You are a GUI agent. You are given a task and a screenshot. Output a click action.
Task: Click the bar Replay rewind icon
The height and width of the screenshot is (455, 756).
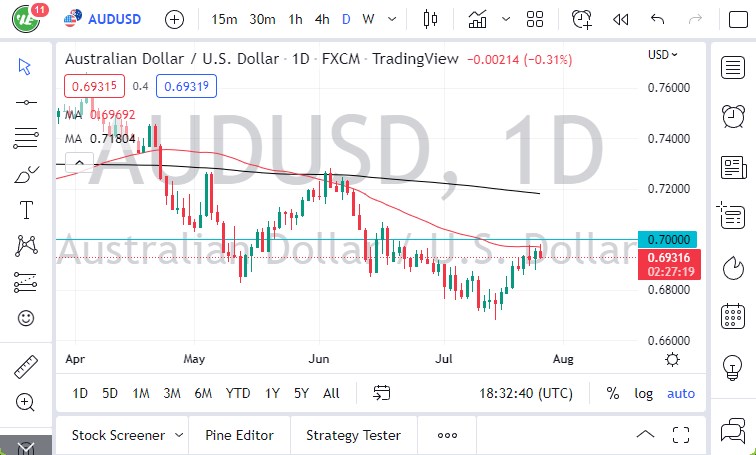tap(620, 19)
